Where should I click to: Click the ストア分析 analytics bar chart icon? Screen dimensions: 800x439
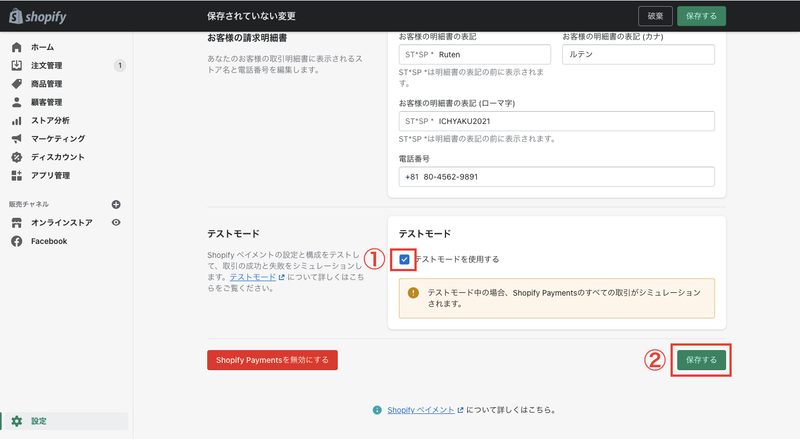click(16, 120)
